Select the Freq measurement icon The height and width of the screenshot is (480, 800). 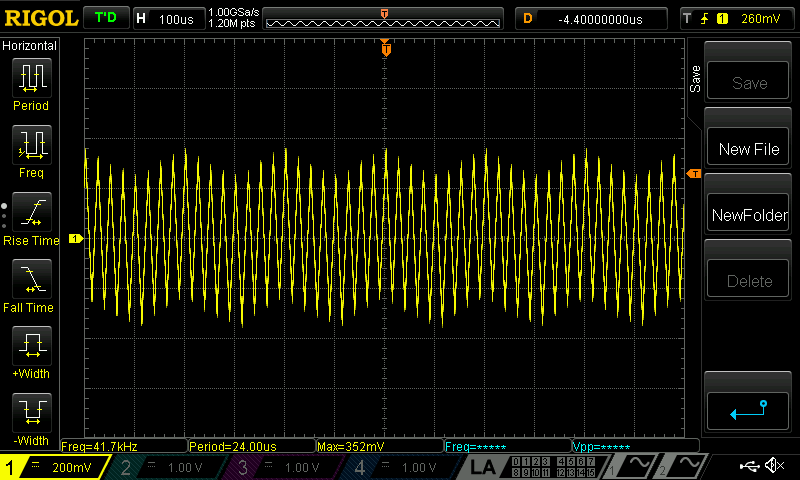tap(31, 145)
